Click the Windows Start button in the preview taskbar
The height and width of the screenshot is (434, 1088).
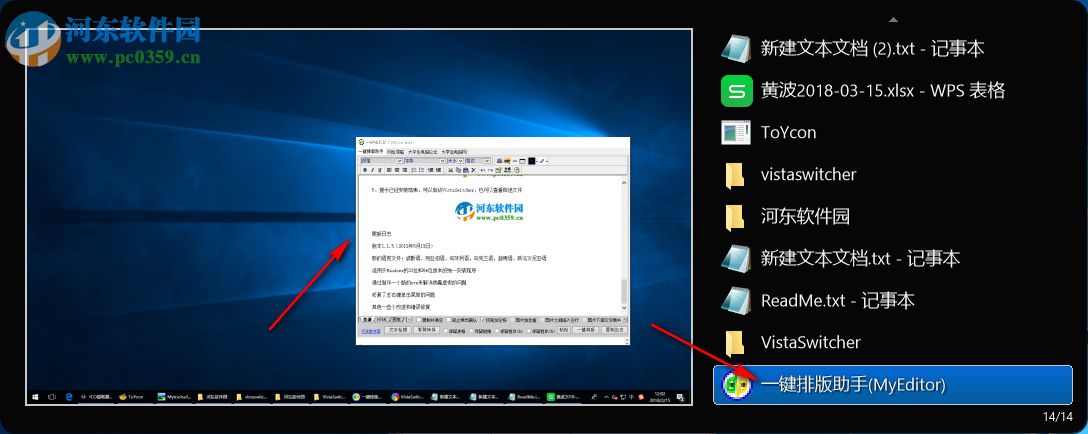click(x=35, y=397)
